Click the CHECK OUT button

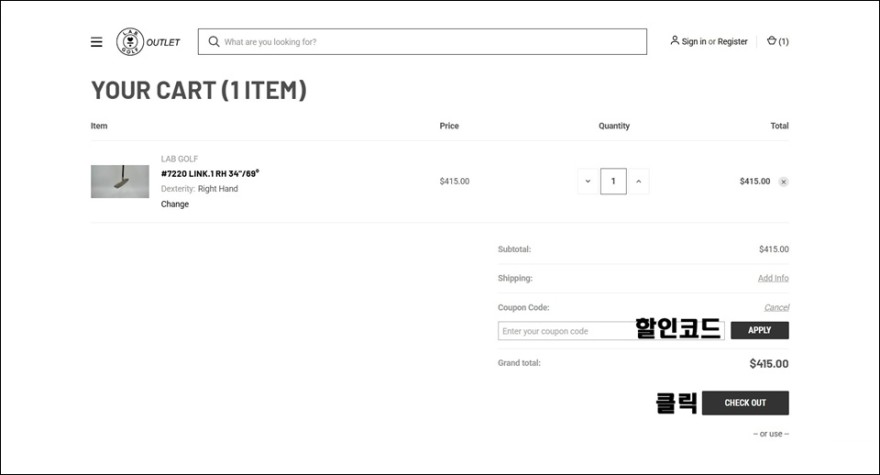click(745, 403)
